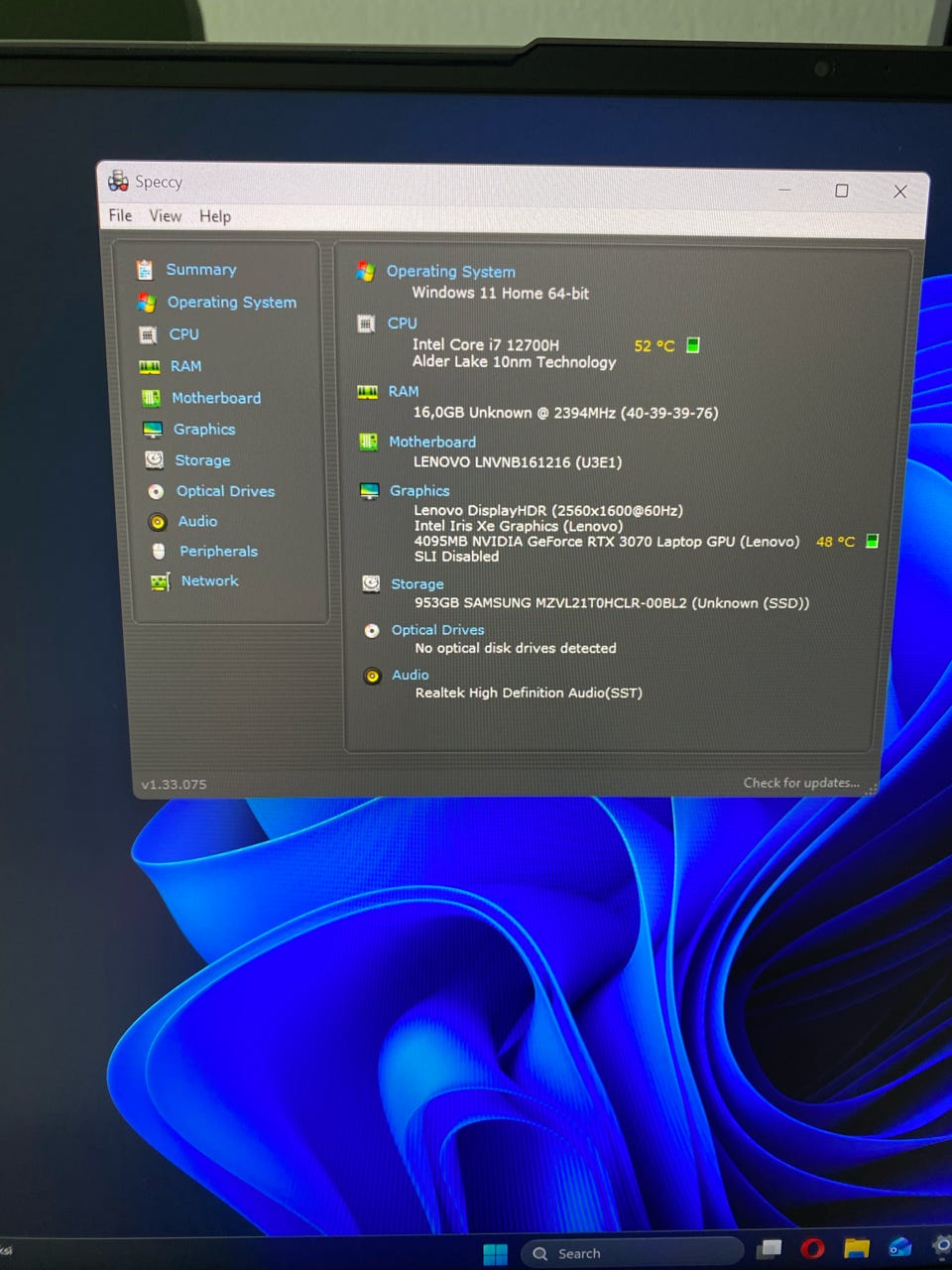This screenshot has height=1270, width=952.
Task: Click the CPU heading link in summary
Action: pyautogui.click(x=402, y=323)
